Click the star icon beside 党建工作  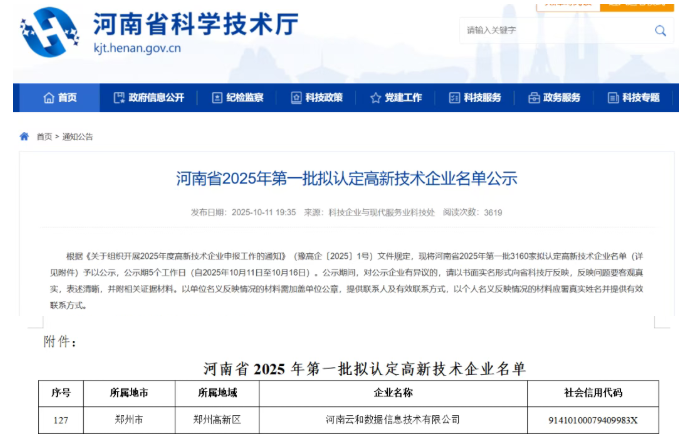(x=375, y=98)
